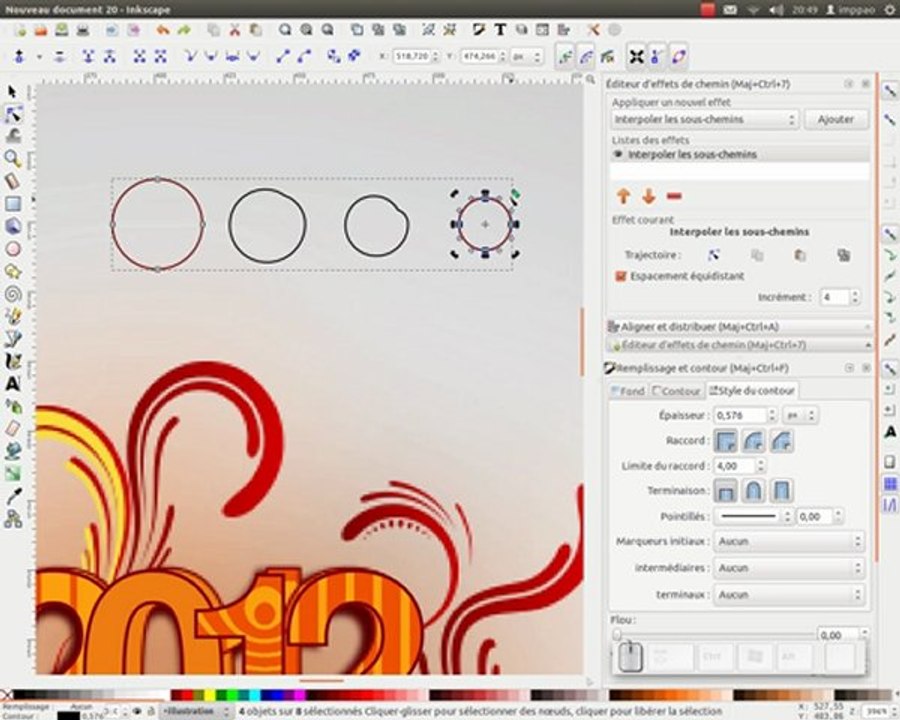Image resolution: width=900 pixels, height=720 pixels.
Task: Click the Save document icon
Action: pyautogui.click(x=61, y=30)
